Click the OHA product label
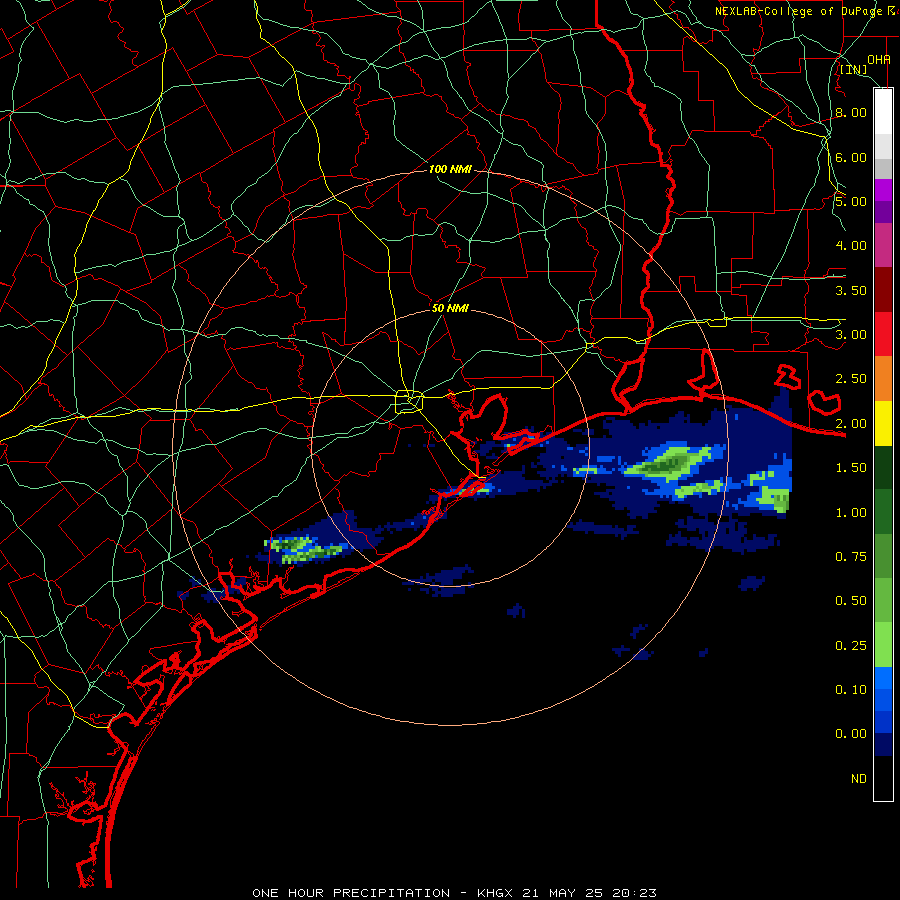 [x=879, y=59]
